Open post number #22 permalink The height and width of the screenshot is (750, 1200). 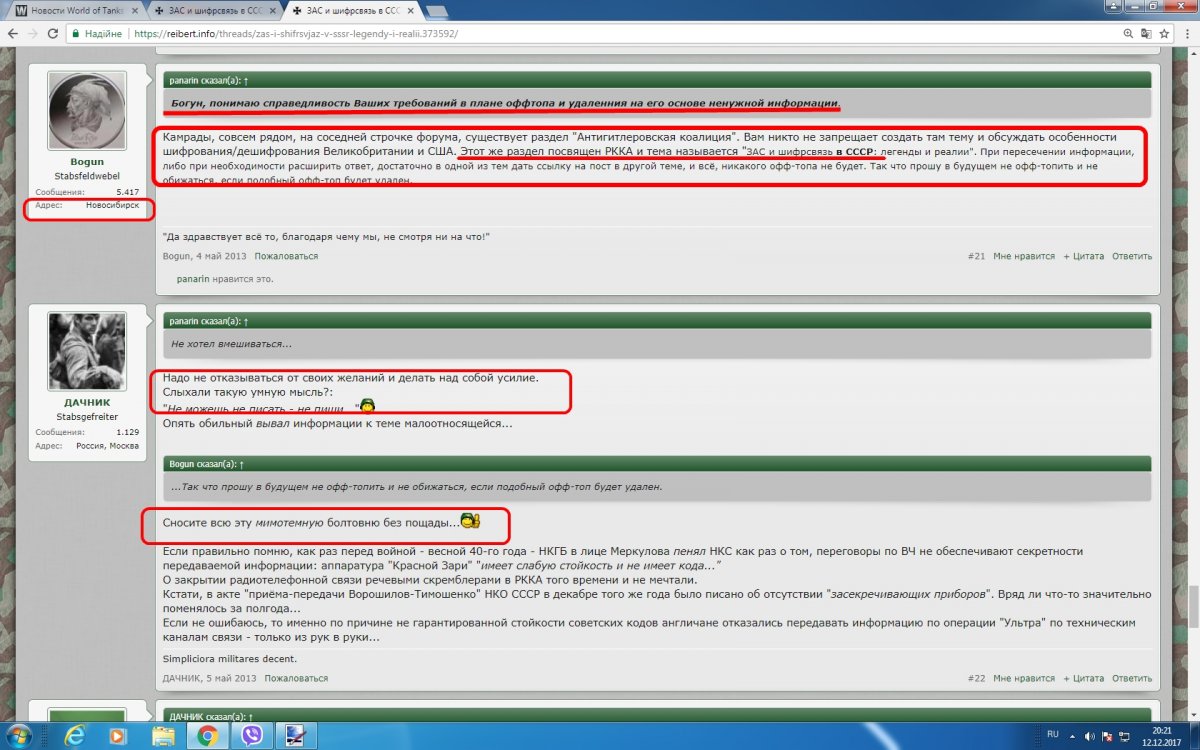(x=977, y=678)
